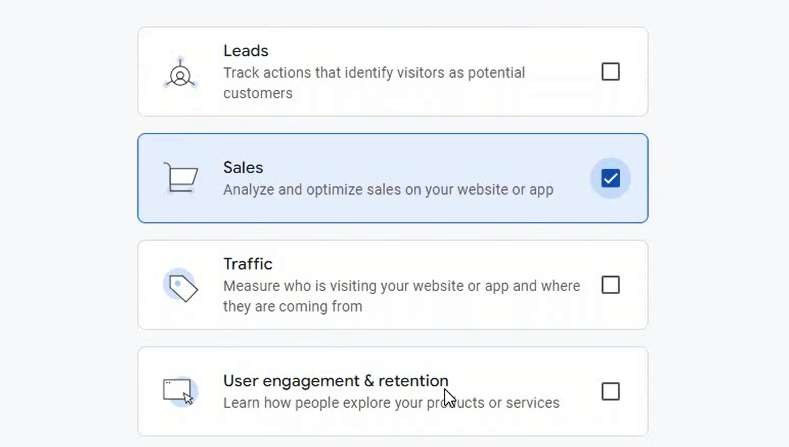Click the "Sales" heading text
Screen dimensions: 789x447
tap(243, 168)
